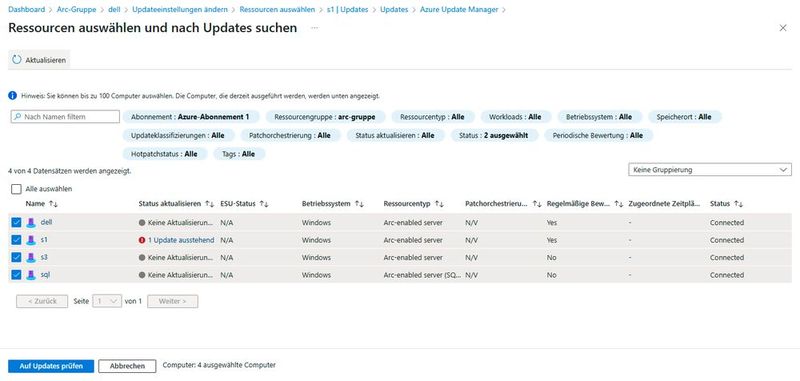Open the Speicherort filter pill
Screen dimensions: 800x381
[684, 117]
